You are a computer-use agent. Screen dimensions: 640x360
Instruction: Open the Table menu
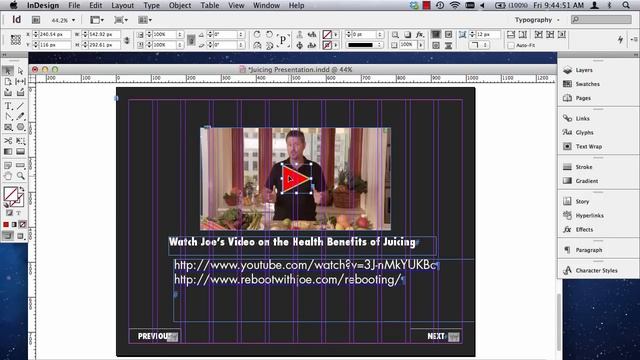(210, 5)
